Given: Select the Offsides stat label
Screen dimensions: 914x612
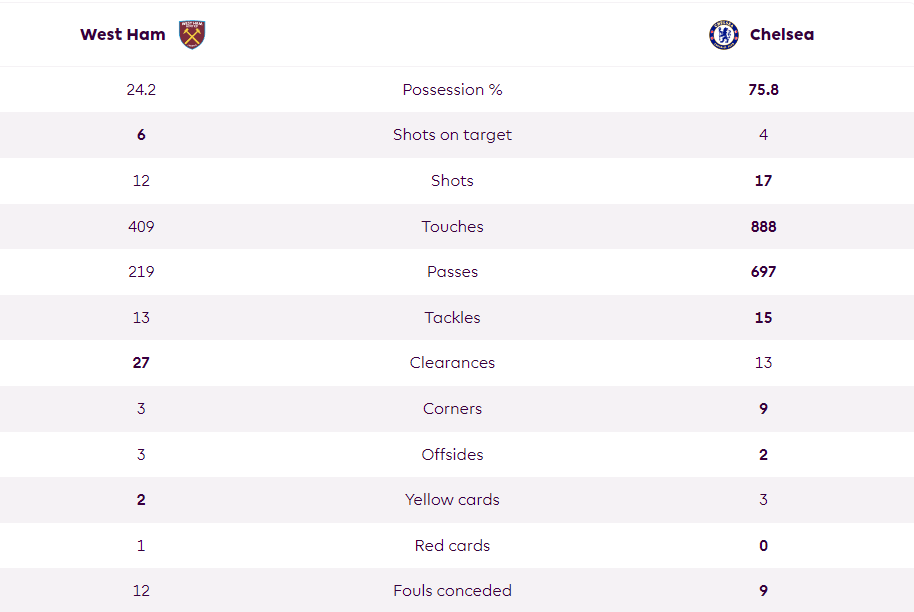Looking at the screenshot, I should pos(452,455).
